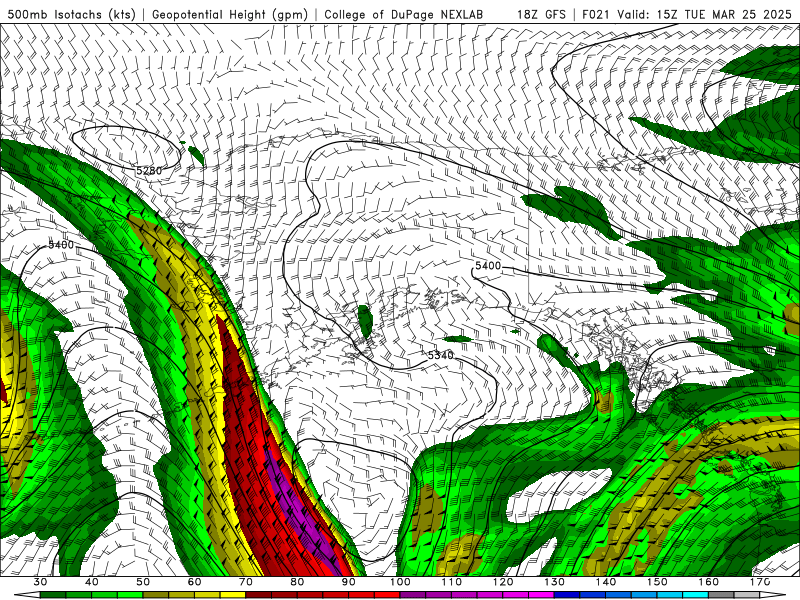Click the 90 value on the legend
The width and height of the screenshot is (800, 600).
coord(349,582)
